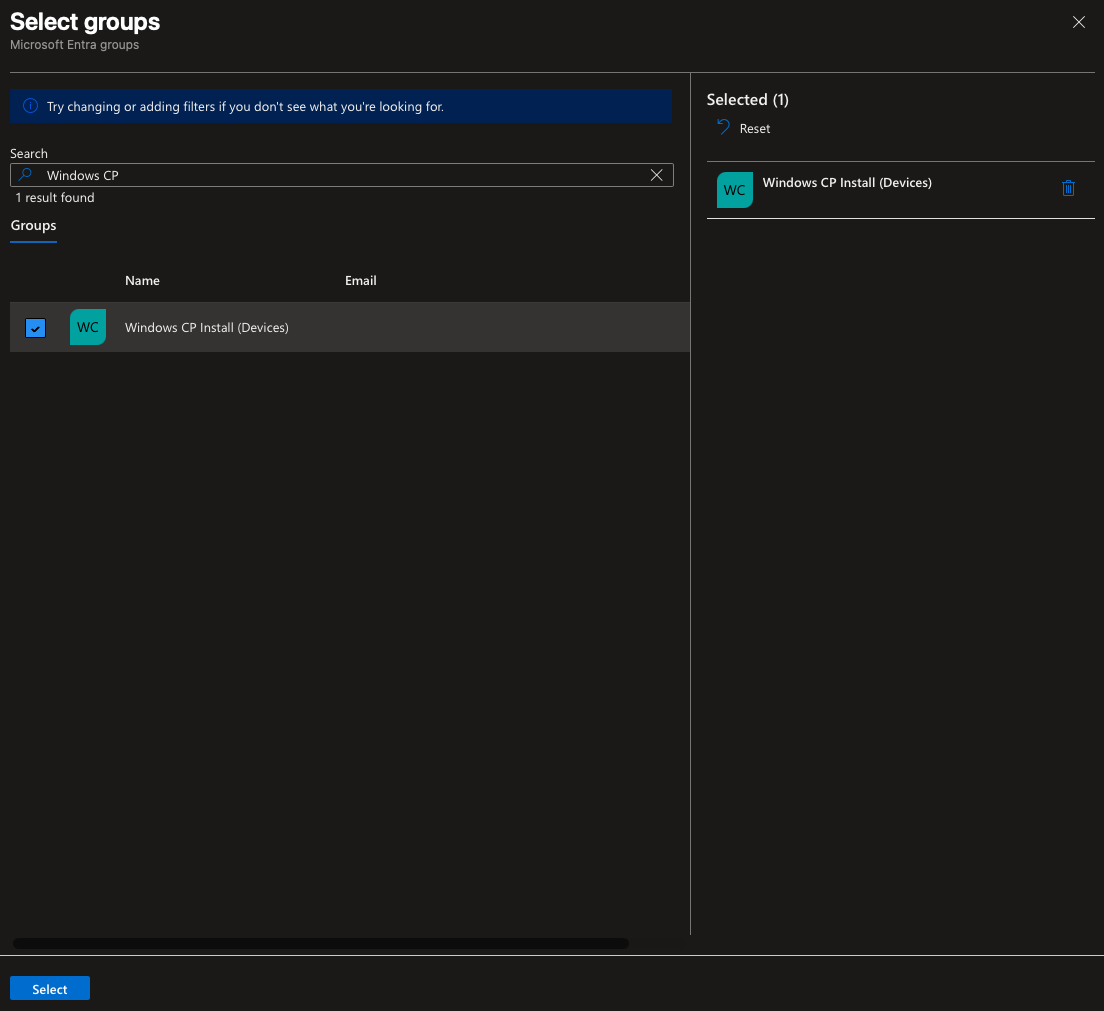Click the filter hint banner message
The height and width of the screenshot is (1011, 1104).
click(x=245, y=107)
